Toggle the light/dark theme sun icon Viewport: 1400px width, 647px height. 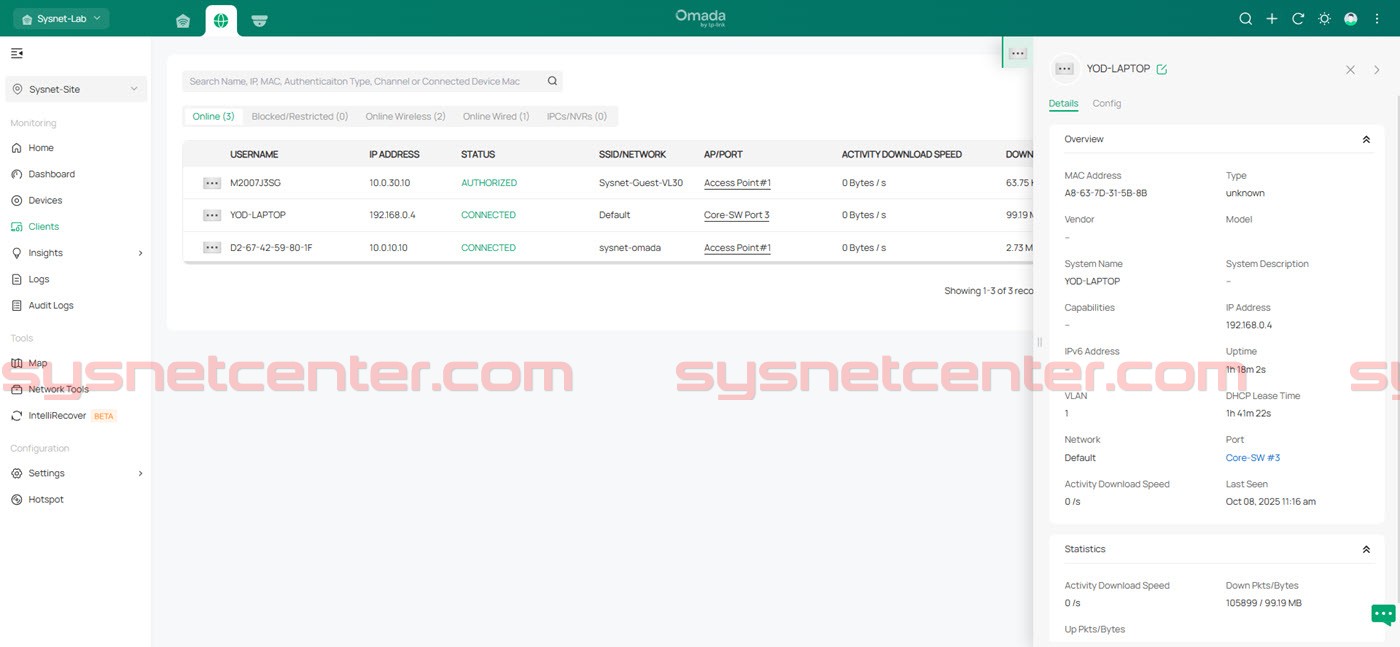click(1324, 19)
